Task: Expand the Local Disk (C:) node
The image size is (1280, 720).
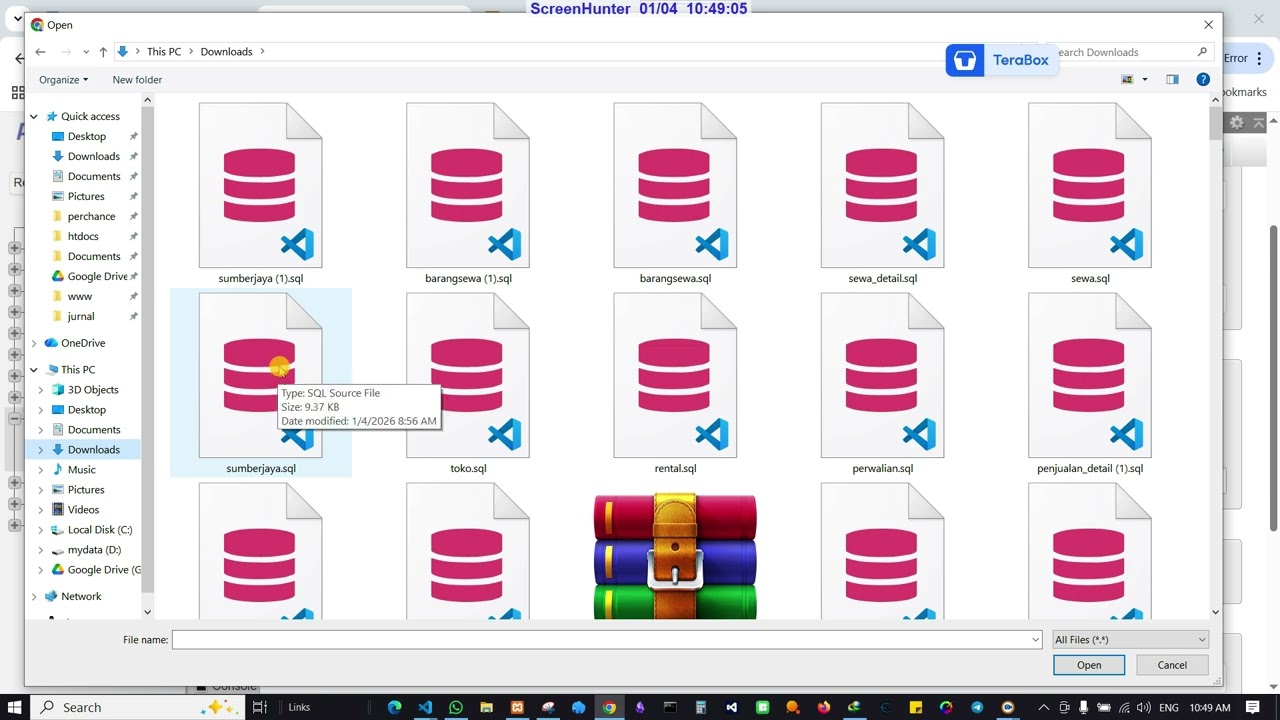Action: pyautogui.click(x=41, y=530)
